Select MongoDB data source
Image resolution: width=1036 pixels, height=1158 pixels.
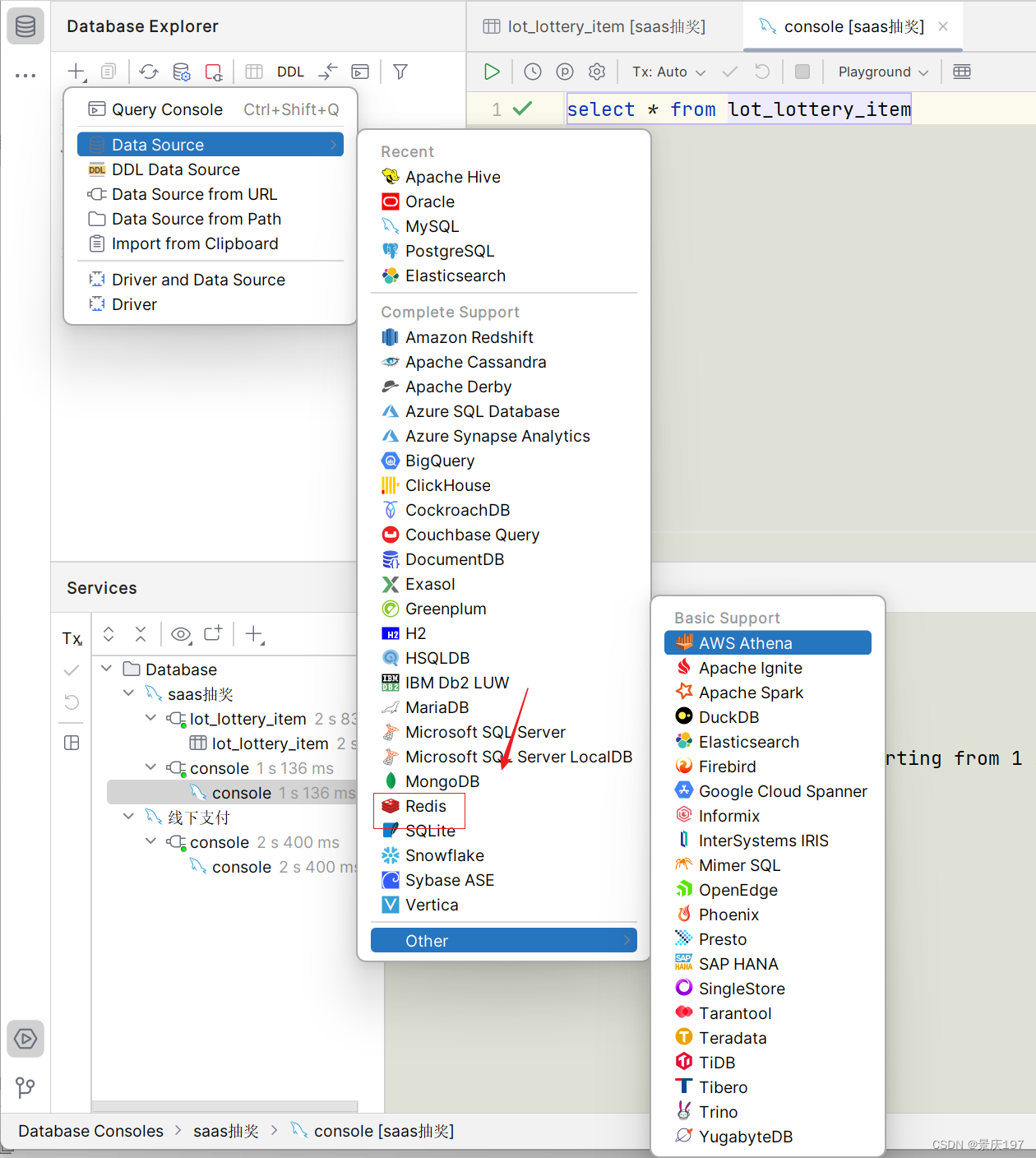[x=504, y=781]
